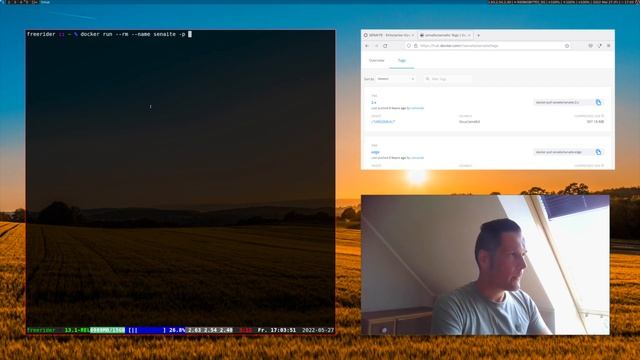Click the webcam video window
Screen dimensions: 640x360
tap(485, 265)
